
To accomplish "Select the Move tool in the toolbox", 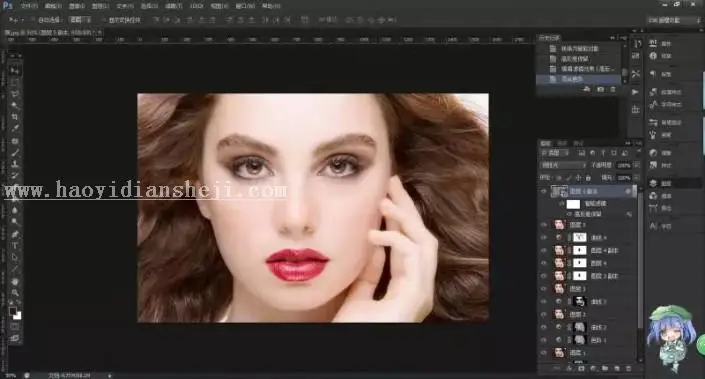I will click(x=14, y=71).
